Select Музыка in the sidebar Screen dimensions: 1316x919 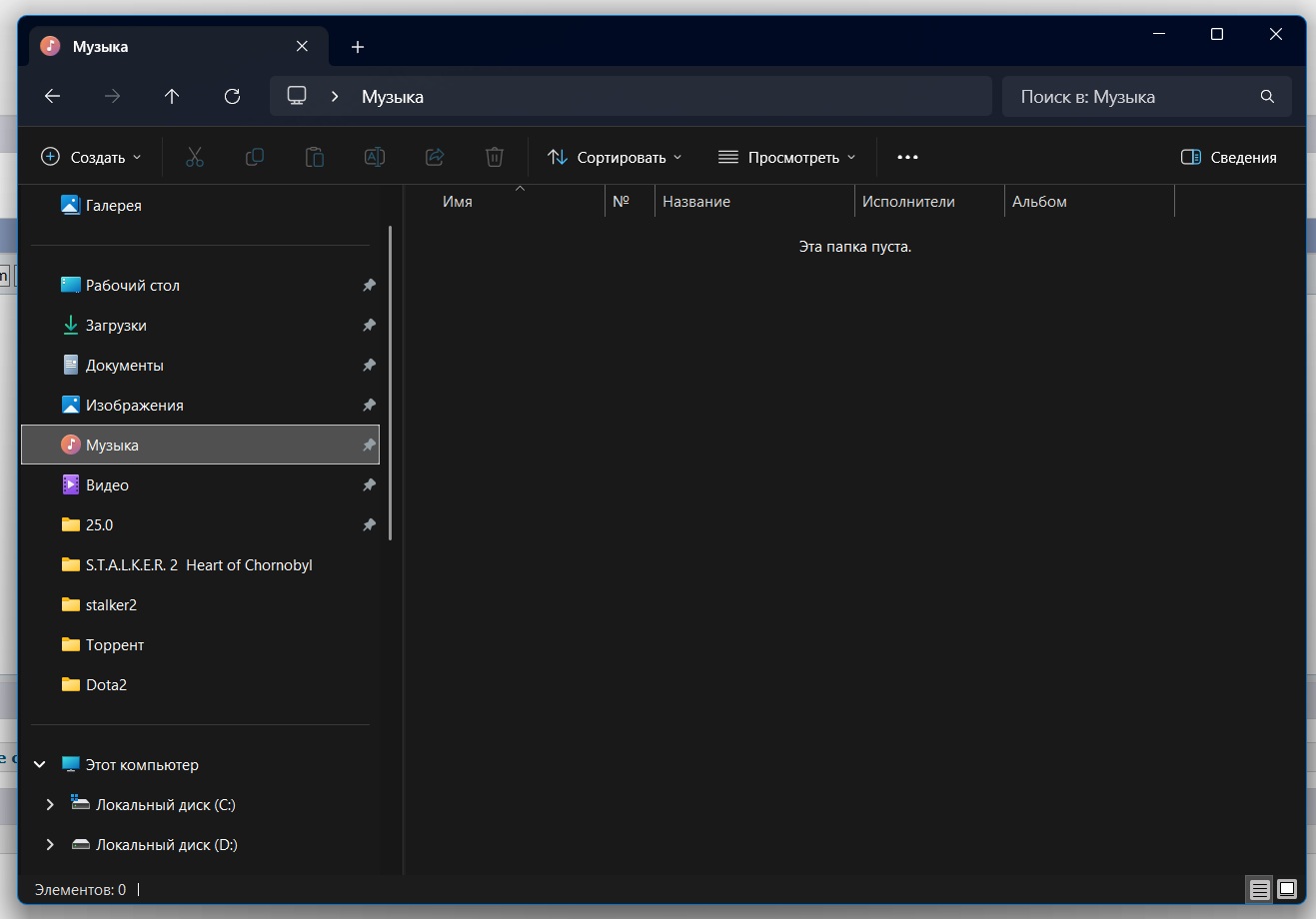point(200,446)
